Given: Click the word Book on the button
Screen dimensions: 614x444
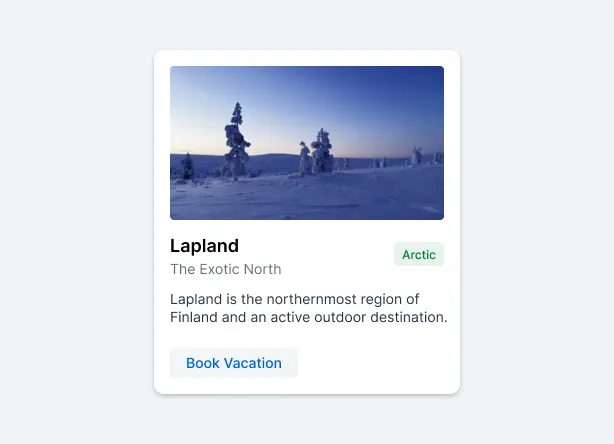Looking at the screenshot, I should pyautogui.click(x=202, y=363).
